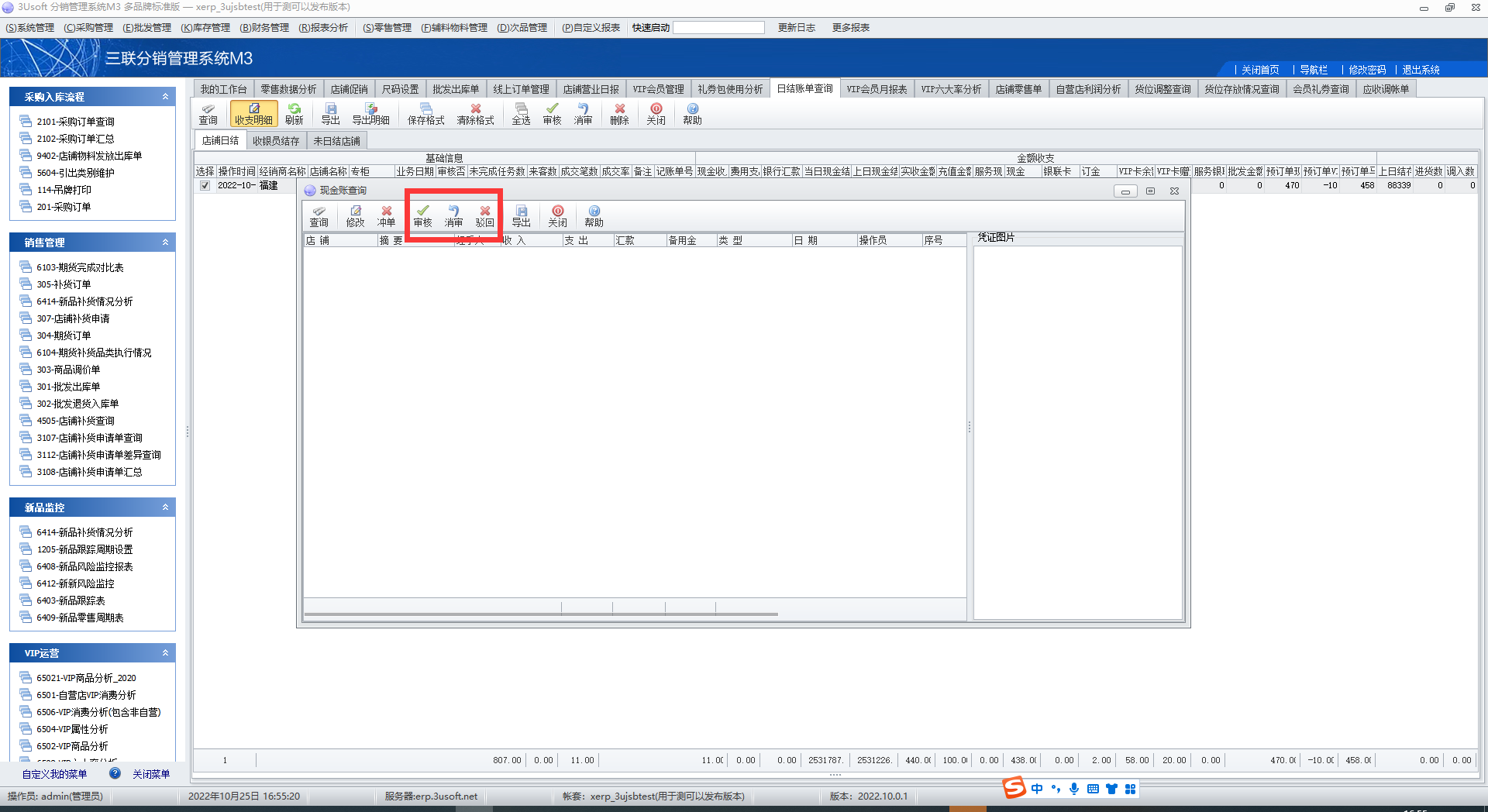Open the (C)采购管理 menu
Screen dimensions: 1488x812
point(88,28)
